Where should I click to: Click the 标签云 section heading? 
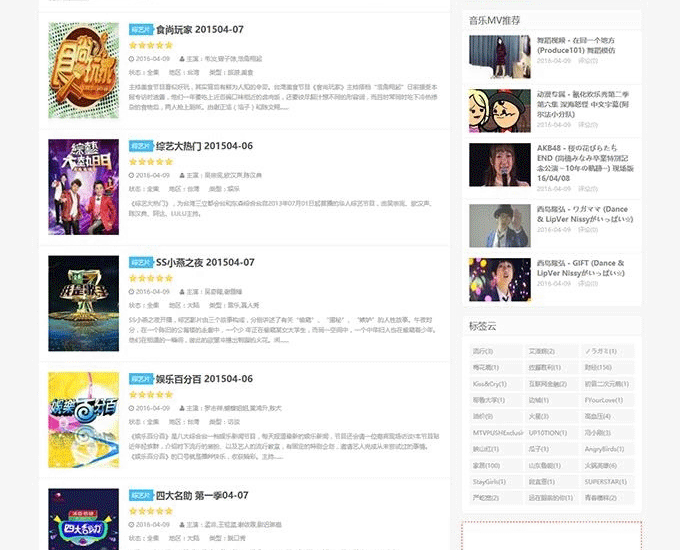(482, 326)
